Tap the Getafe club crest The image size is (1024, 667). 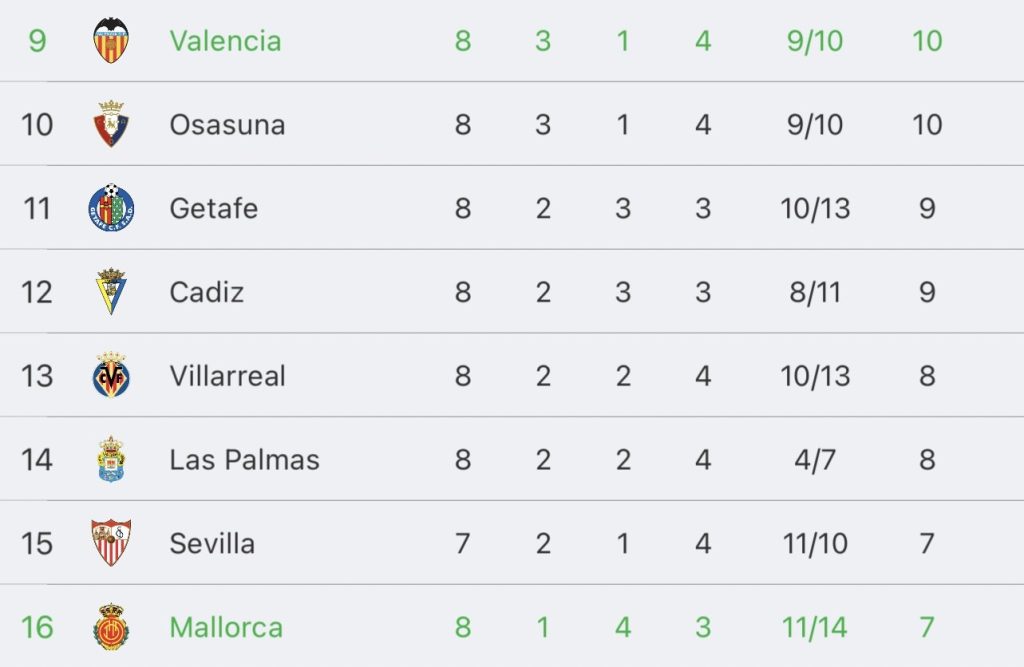(x=111, y=207)
